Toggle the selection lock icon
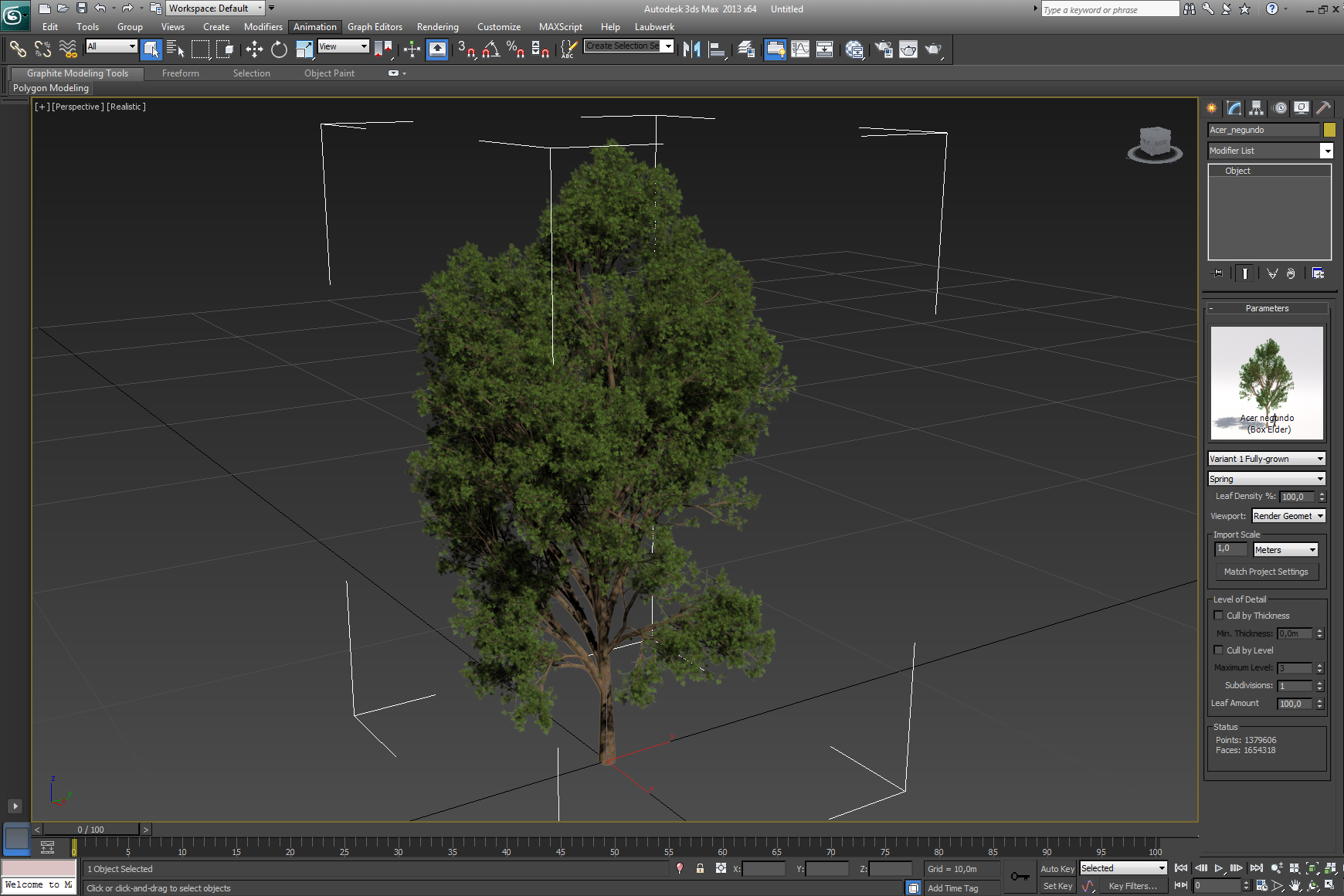1344x896 pixels. click(700, 868)
